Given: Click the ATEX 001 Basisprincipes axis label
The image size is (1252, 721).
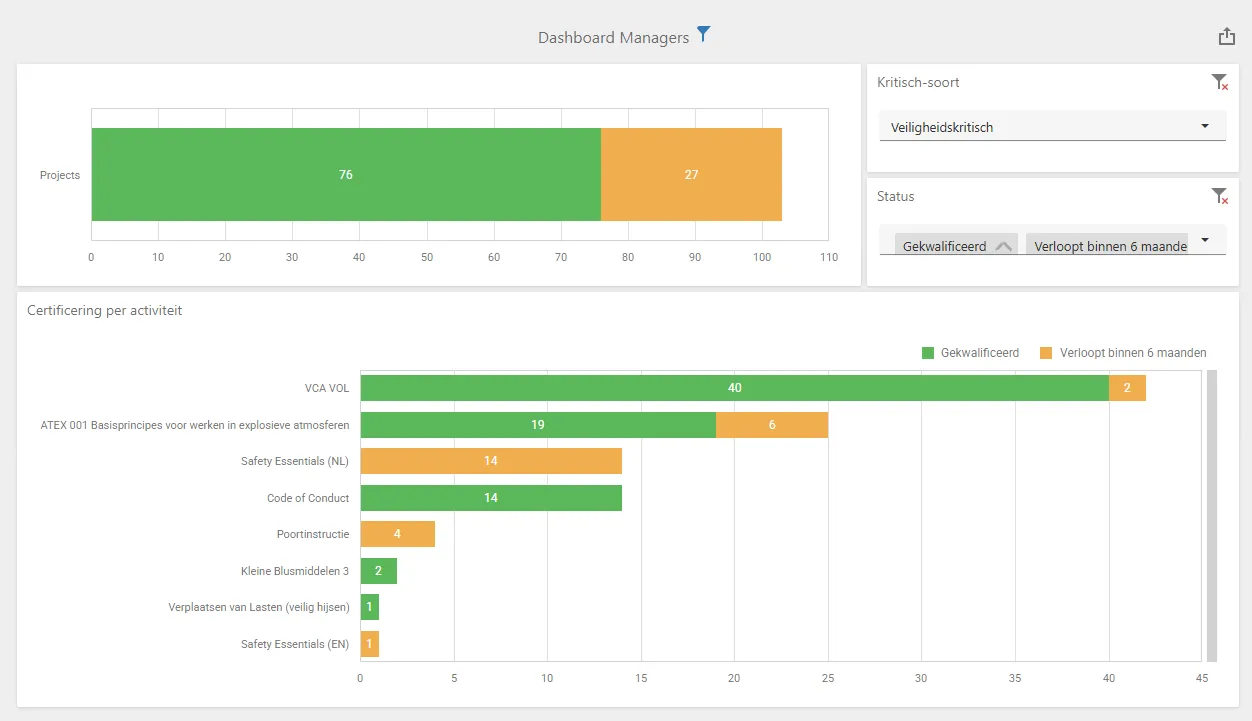Looking at the screenshot, I should point(195,425).
